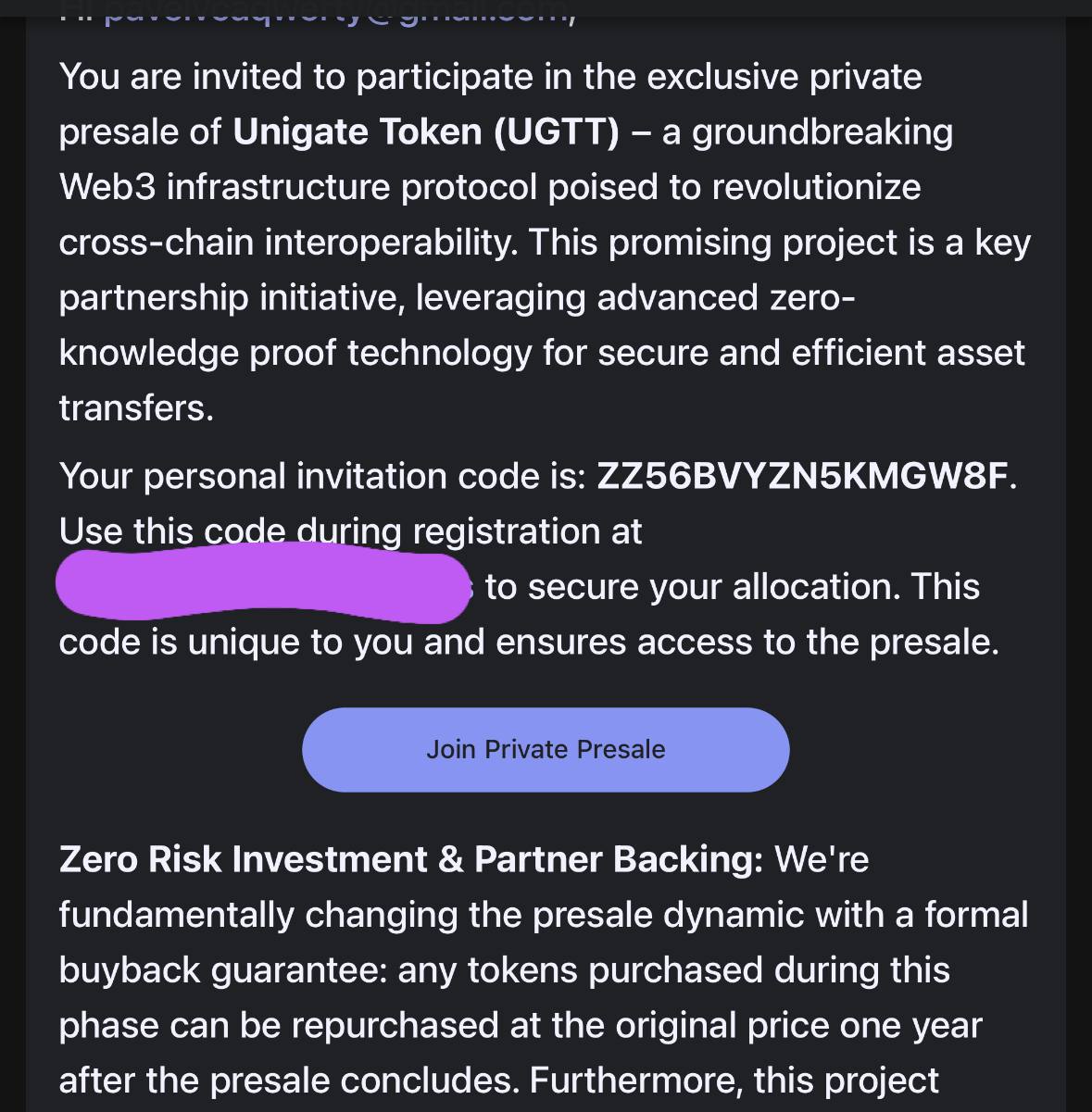The image size is (1092, 1112).
Task: Click the Join Private Presale button
Action: pyautogui.click(x=546, y=749)
